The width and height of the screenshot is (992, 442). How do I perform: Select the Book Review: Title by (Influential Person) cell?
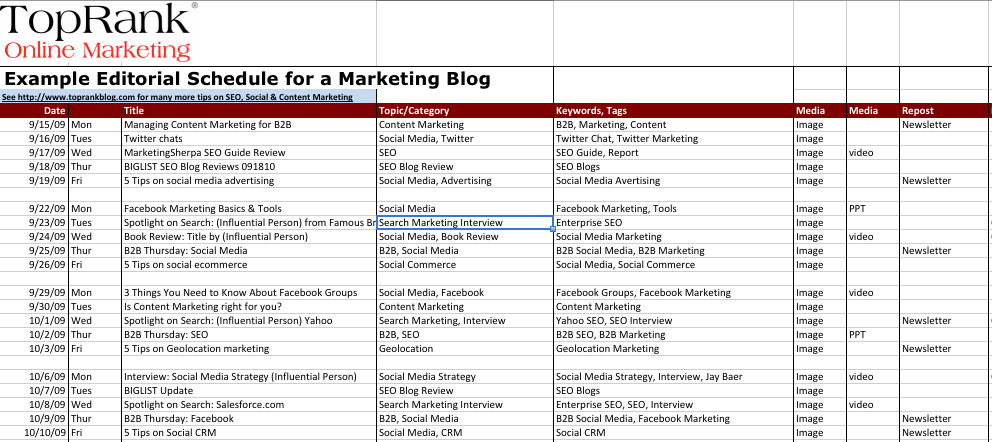coord(216,237)
